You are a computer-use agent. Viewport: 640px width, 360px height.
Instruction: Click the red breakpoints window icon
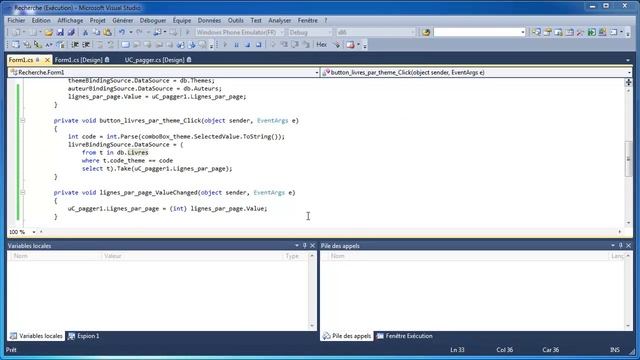[x=350, y=45]
